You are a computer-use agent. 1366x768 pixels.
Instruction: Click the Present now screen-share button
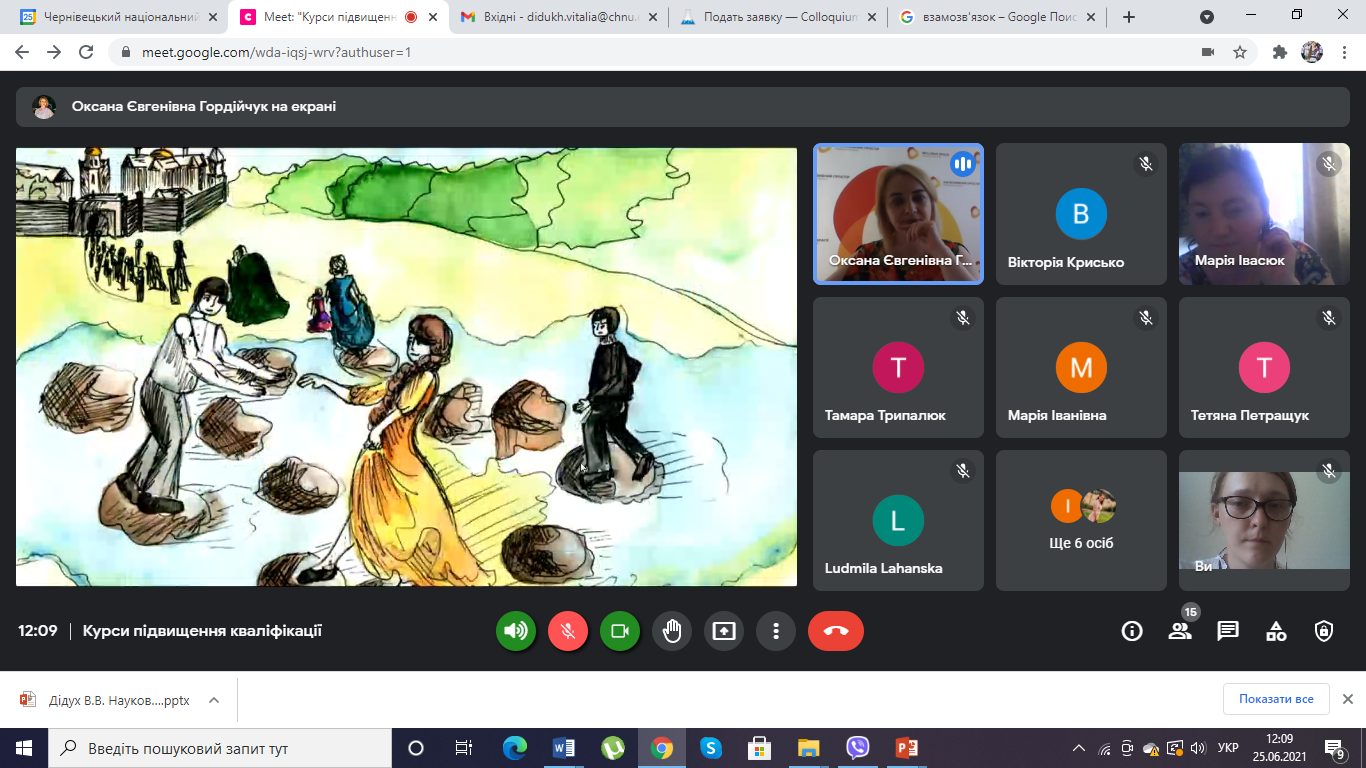click(724, 631)
